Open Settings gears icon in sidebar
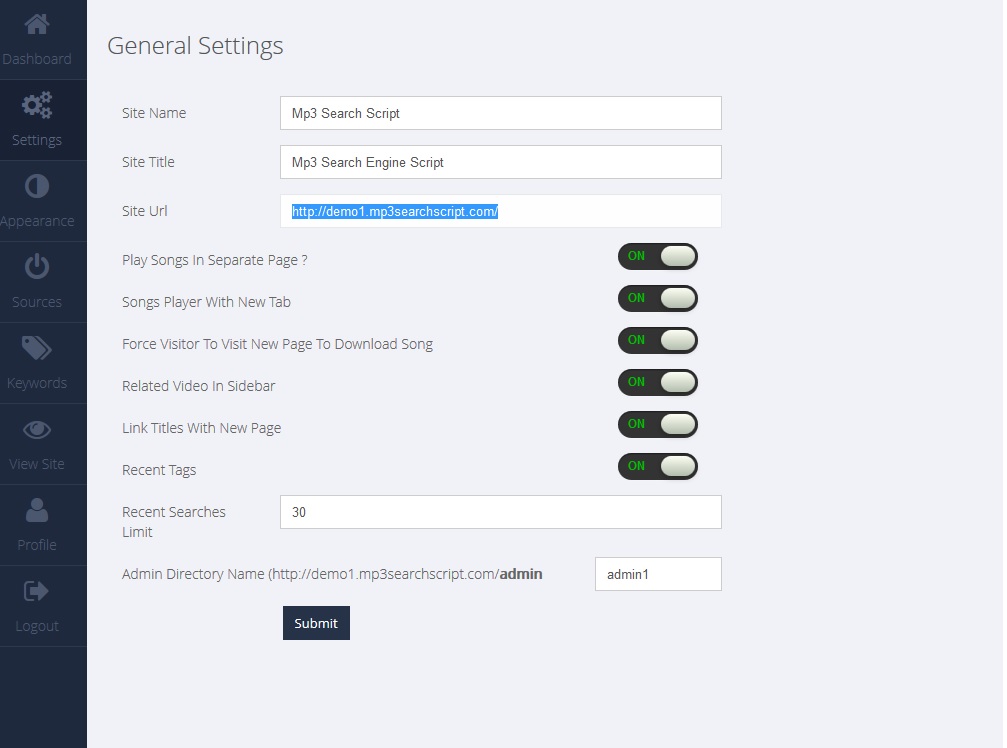 coord(37,105)
